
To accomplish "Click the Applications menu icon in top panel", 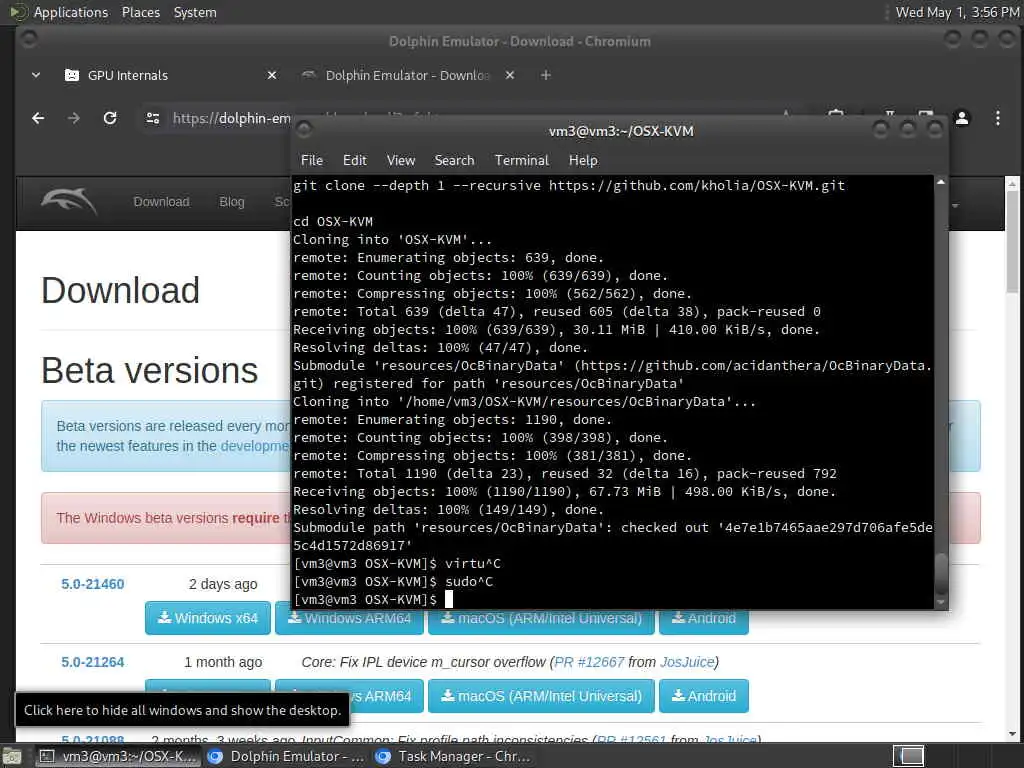I will (x=18, y=12).
